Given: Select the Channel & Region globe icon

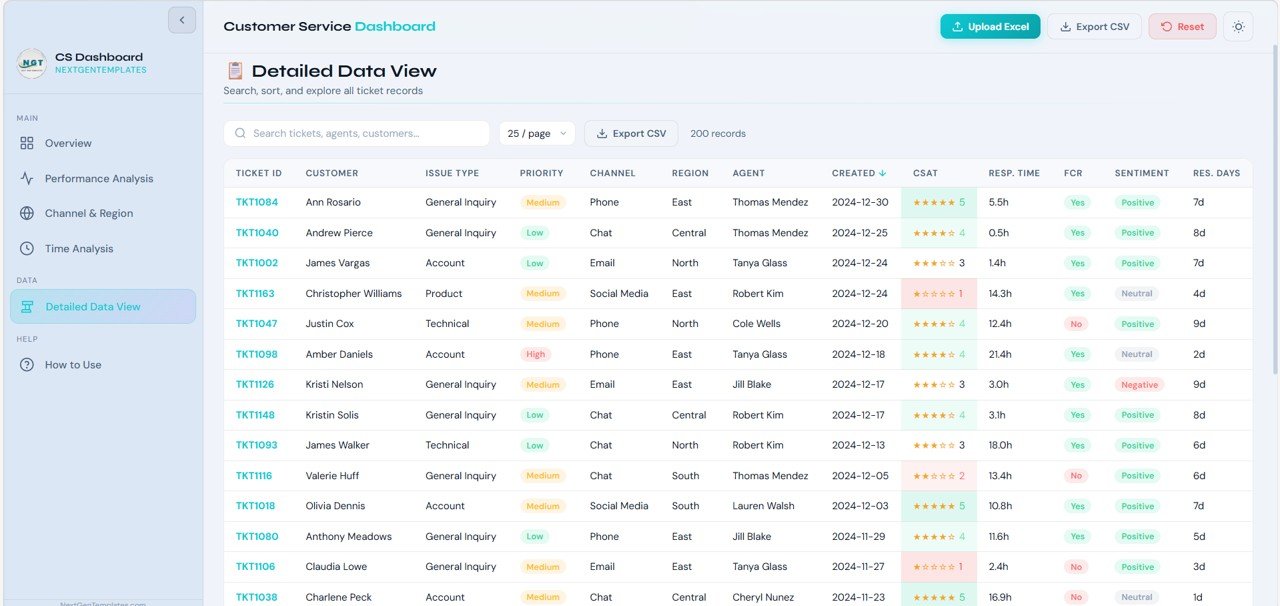Looking at the screenshot, I should [26, 213].
